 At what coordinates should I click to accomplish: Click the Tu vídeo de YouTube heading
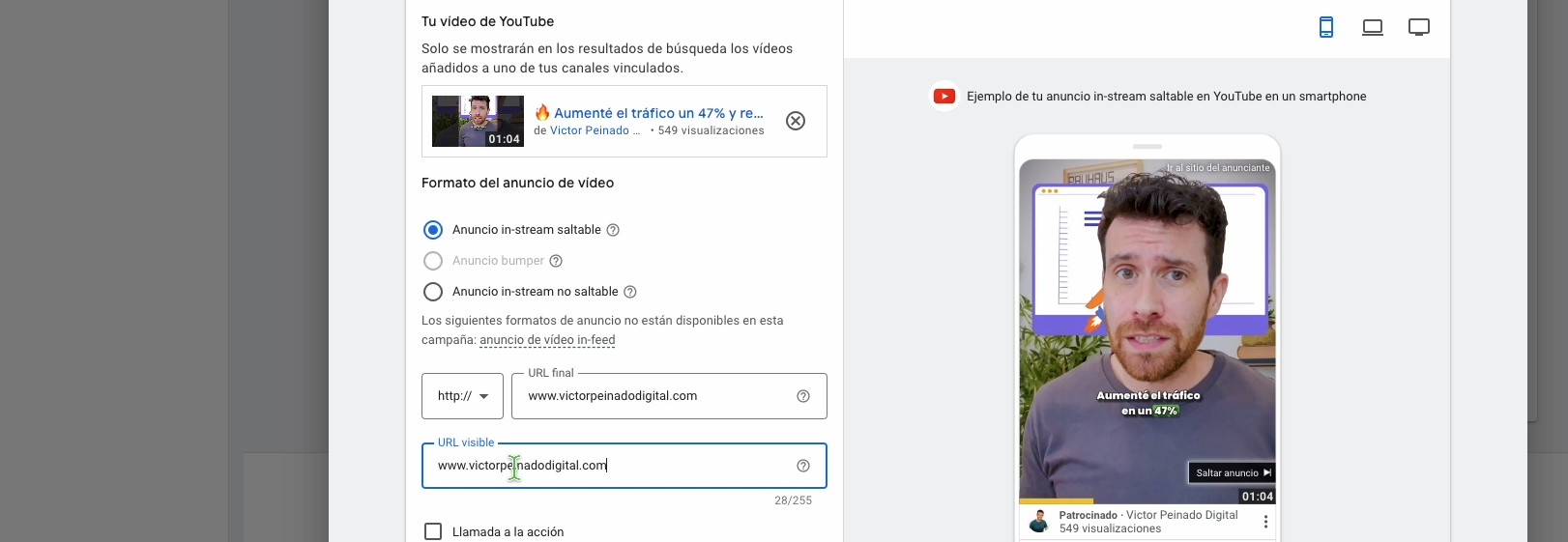(487, 21)
